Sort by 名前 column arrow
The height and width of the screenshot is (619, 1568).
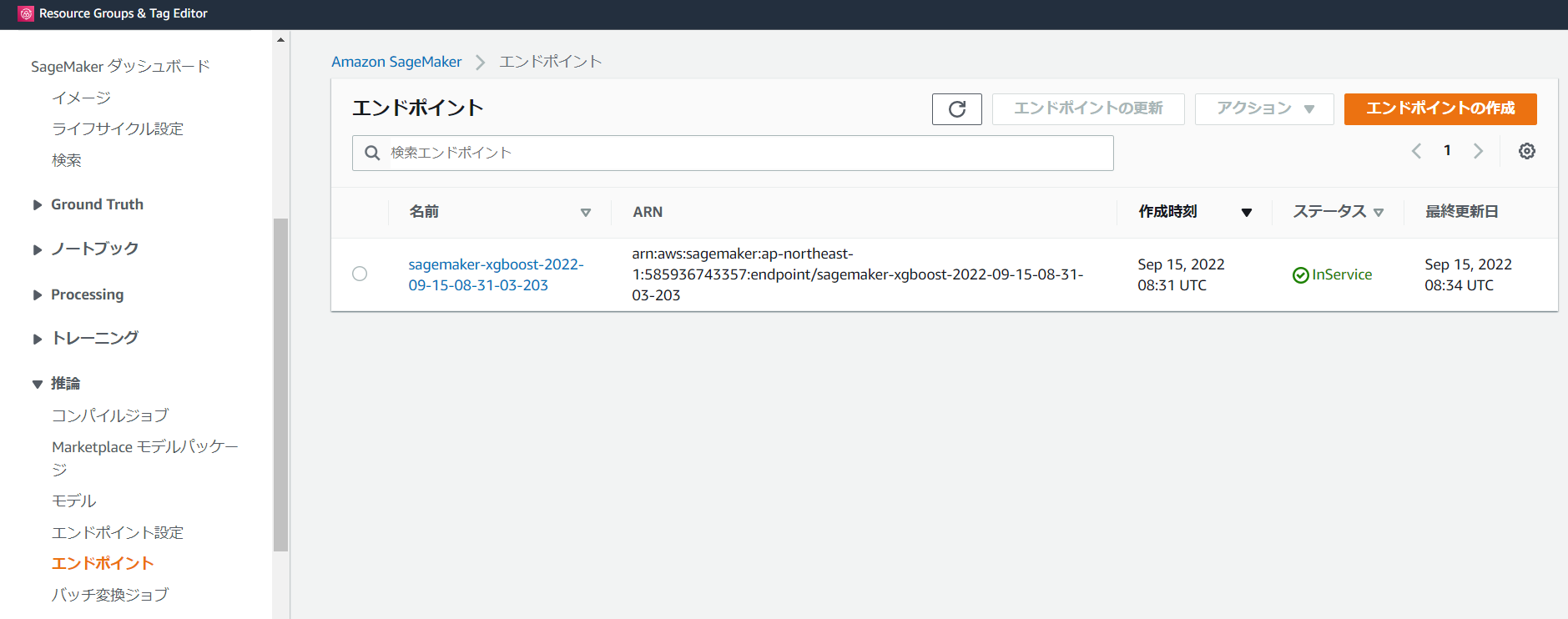pos(586,213)
